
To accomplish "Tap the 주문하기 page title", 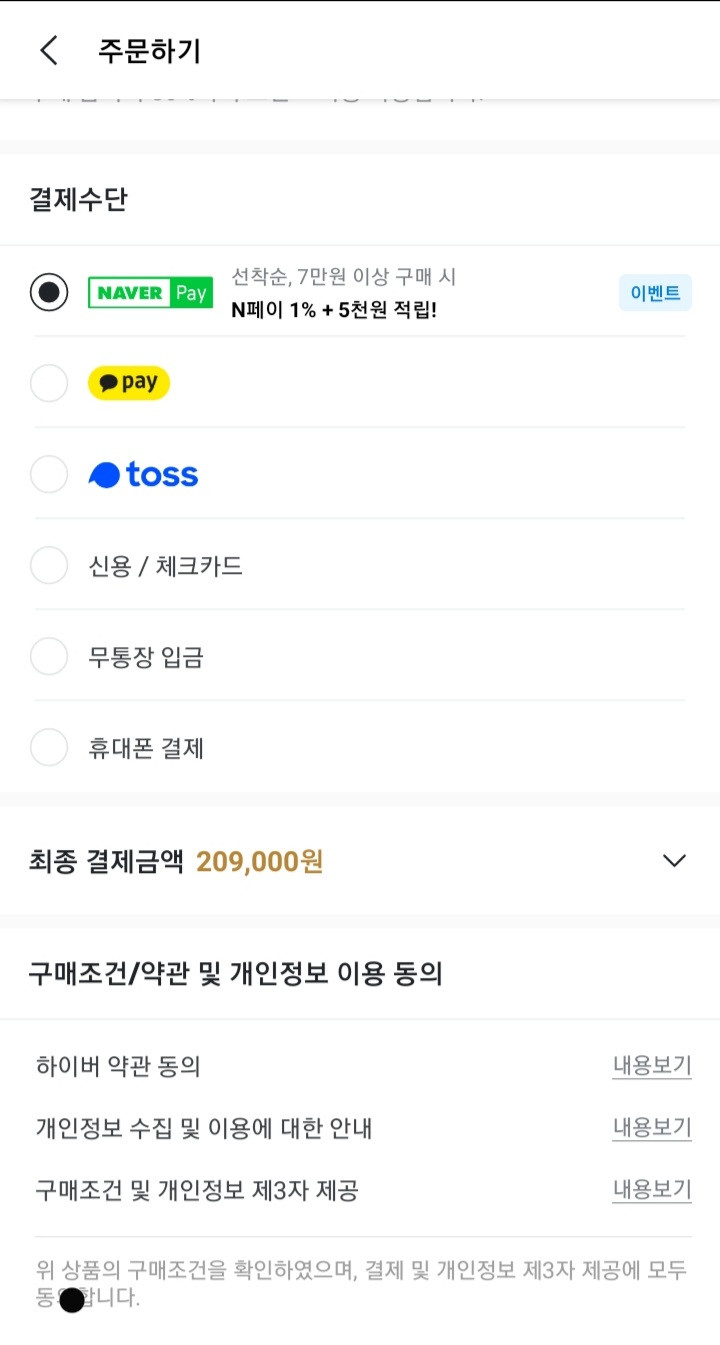I will (x=149, y=51).
